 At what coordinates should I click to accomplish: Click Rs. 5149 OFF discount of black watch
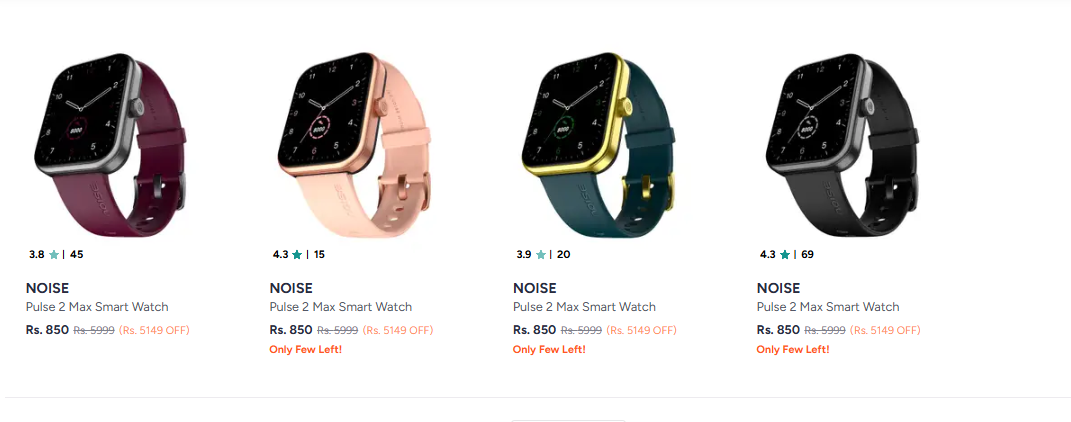[x=884, y=330]
